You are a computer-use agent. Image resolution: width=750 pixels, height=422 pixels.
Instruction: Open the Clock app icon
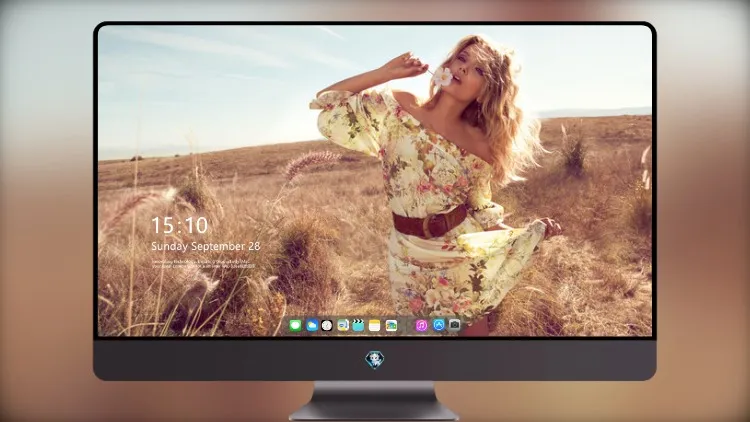click(x=327, y=326)
